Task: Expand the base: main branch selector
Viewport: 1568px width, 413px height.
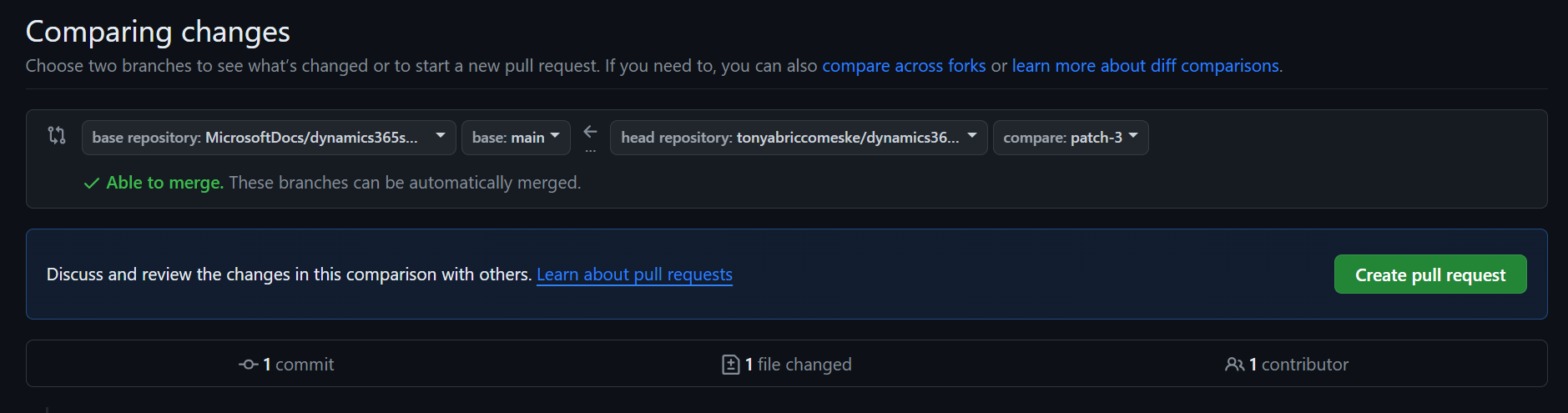Action: [x=516, y=138]
